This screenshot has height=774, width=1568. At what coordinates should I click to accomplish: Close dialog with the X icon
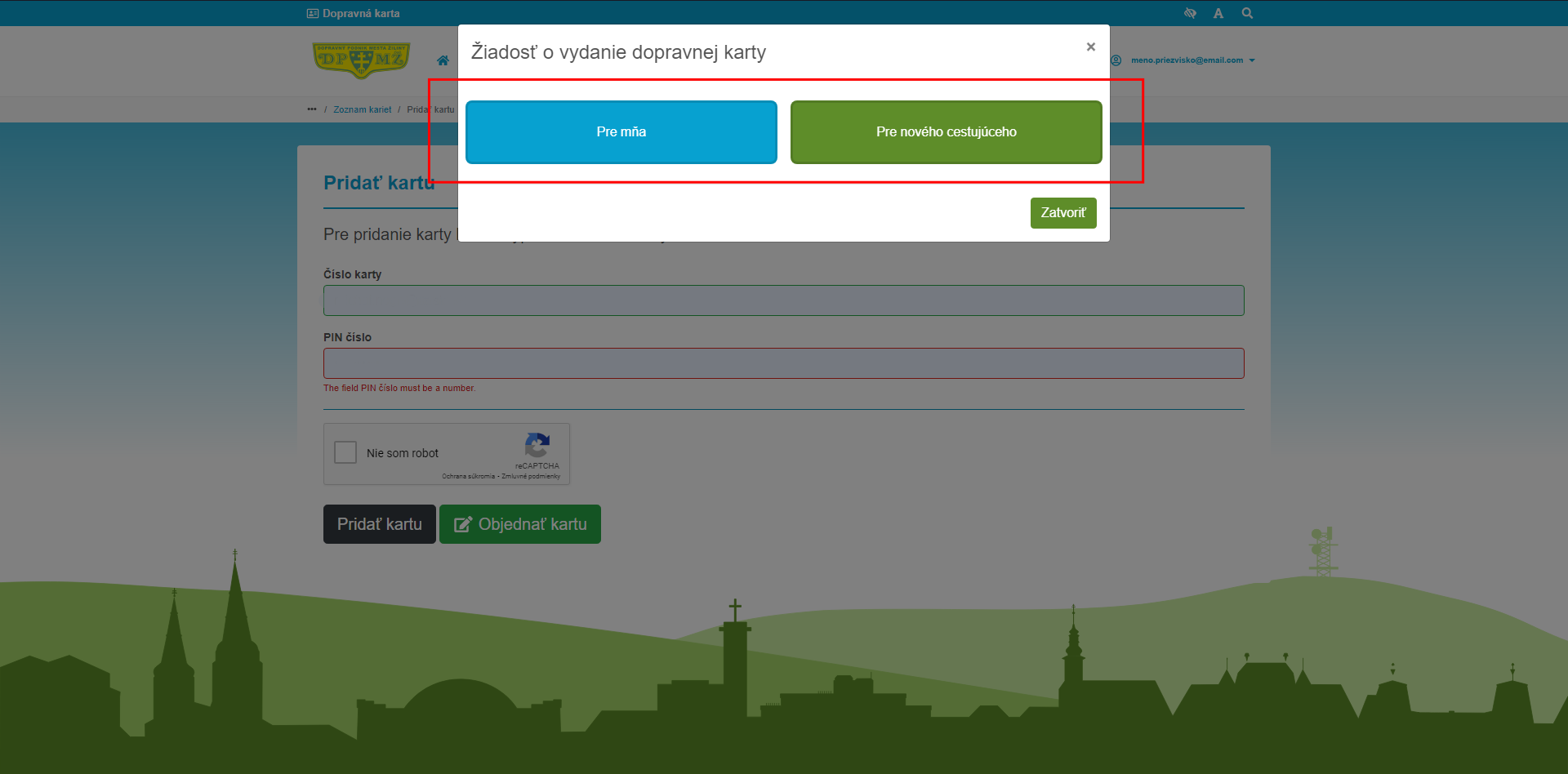tap(1090, 47)
